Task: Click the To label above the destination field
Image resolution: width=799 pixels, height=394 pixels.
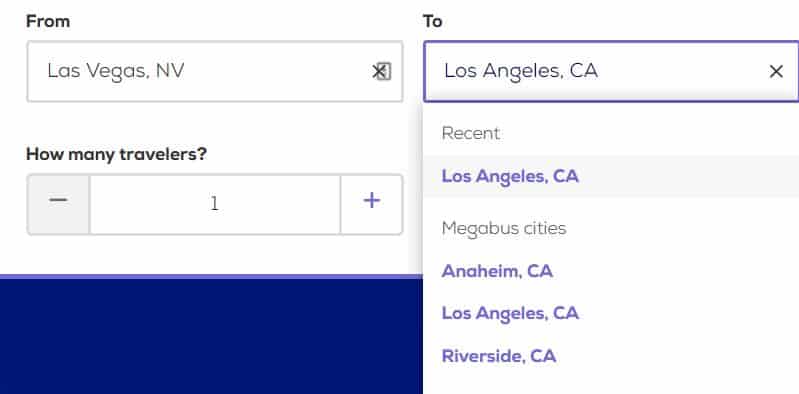Action: [x=433, y=21]
